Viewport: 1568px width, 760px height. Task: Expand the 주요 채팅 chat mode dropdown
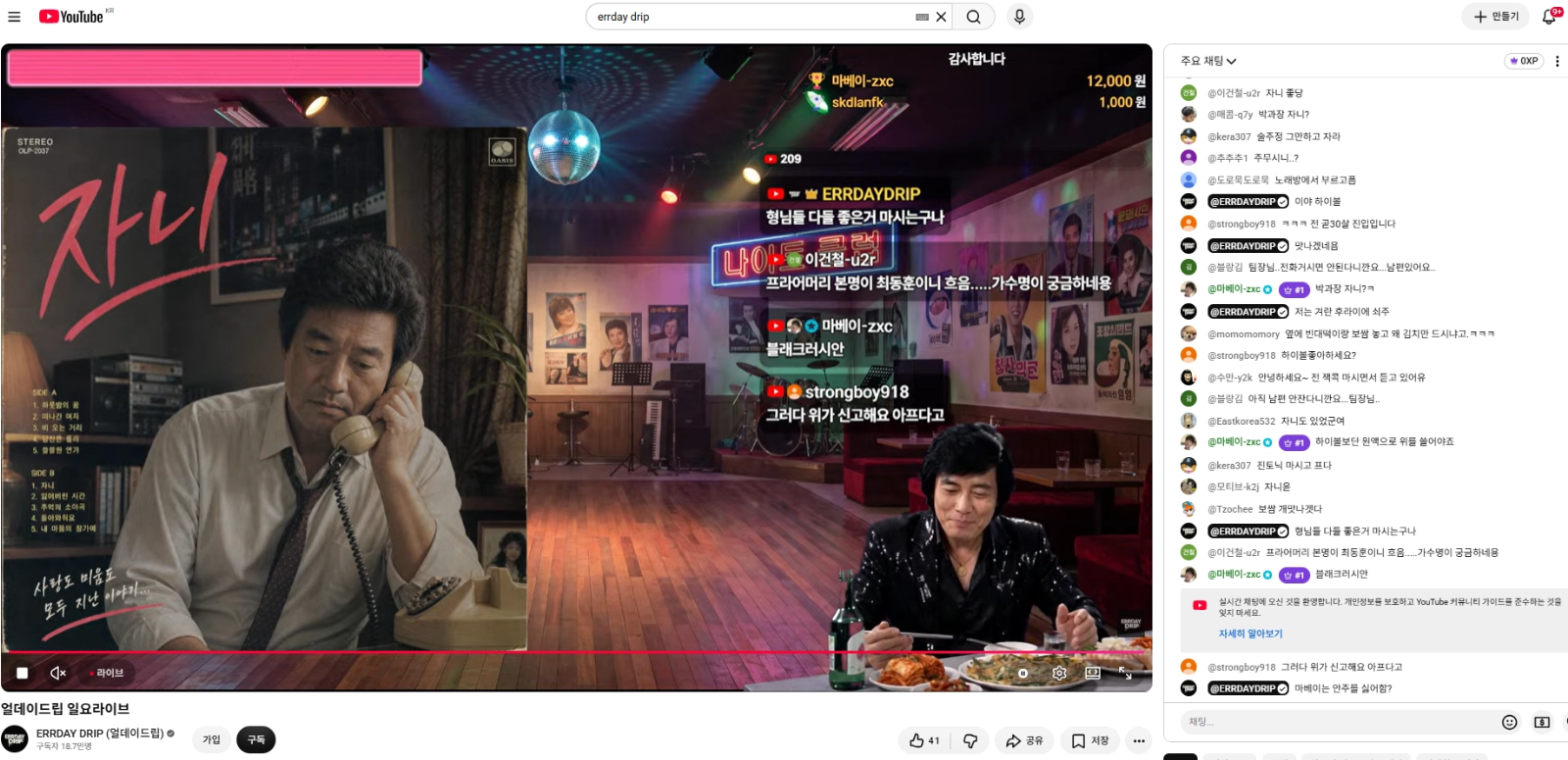pos(1208,61)
